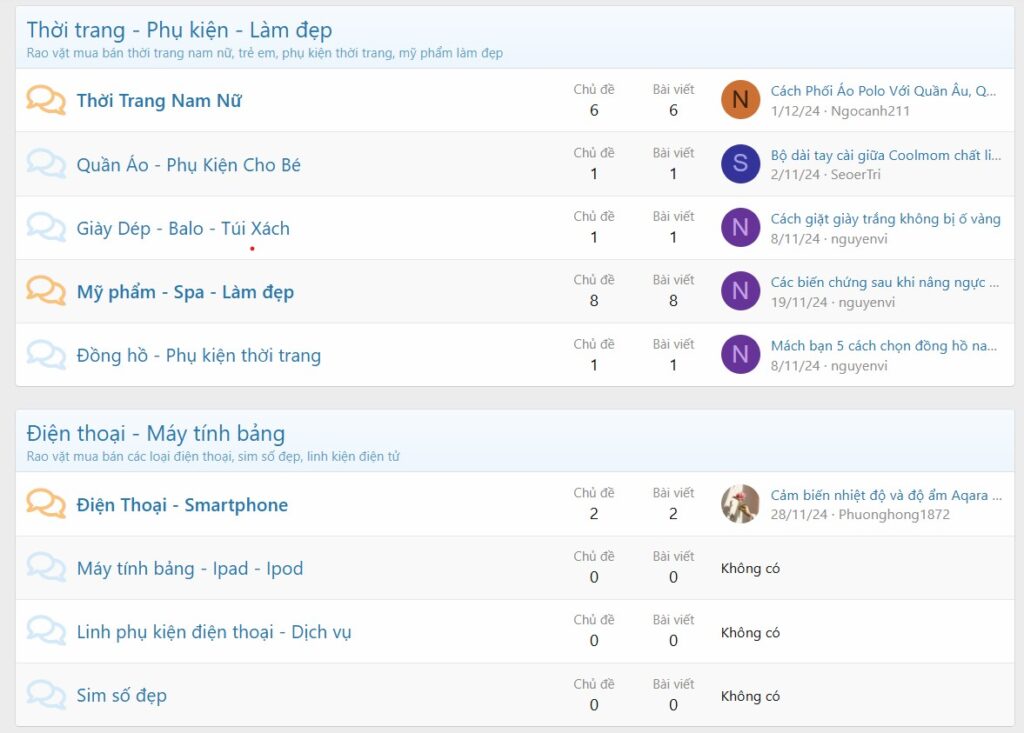Select the speech bubble icon for Mỹ phẩm - Spa - Làm đẹp
Viewport: 1024px width, 733px height.
(46, 291)
